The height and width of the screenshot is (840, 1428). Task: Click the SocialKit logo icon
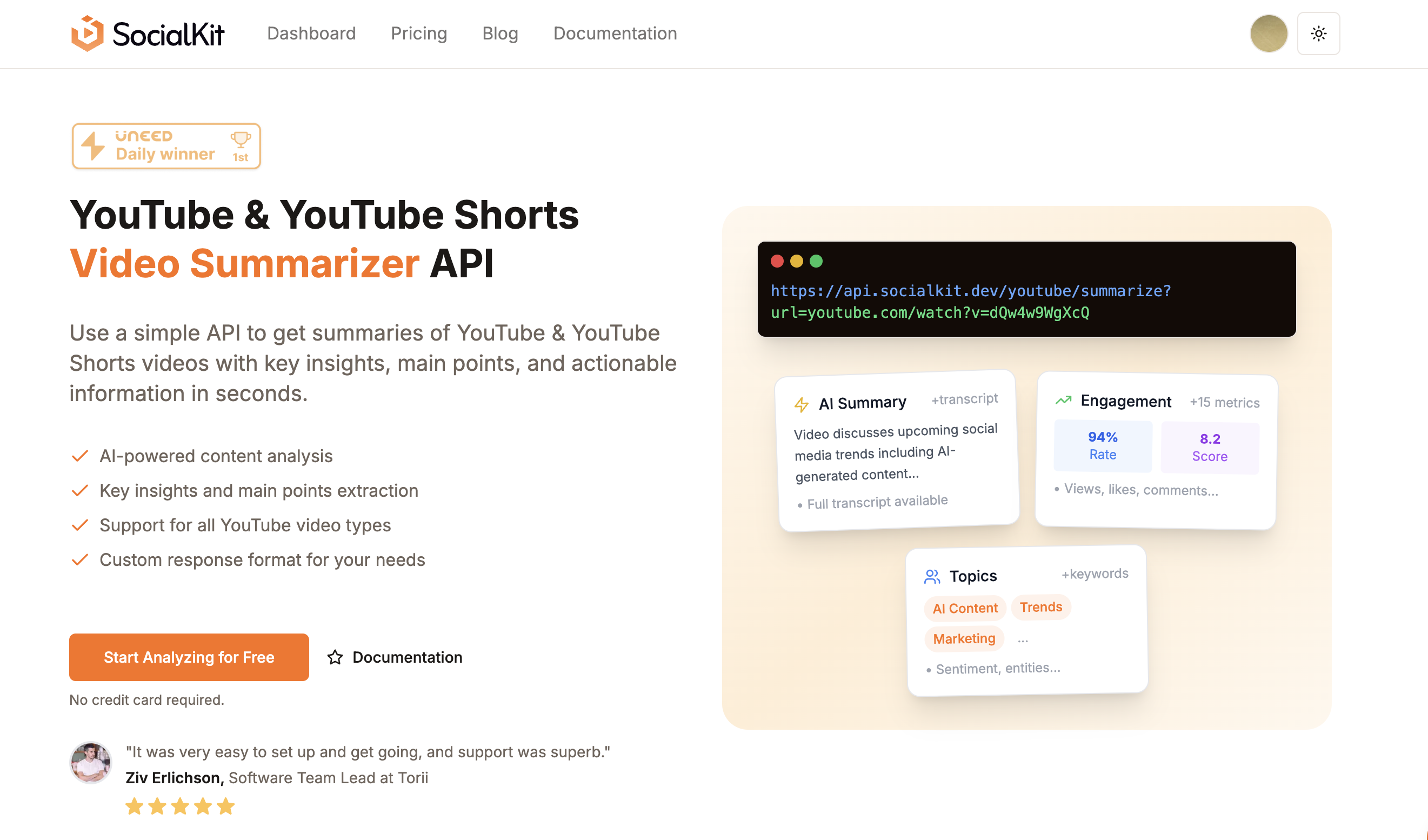88,34
